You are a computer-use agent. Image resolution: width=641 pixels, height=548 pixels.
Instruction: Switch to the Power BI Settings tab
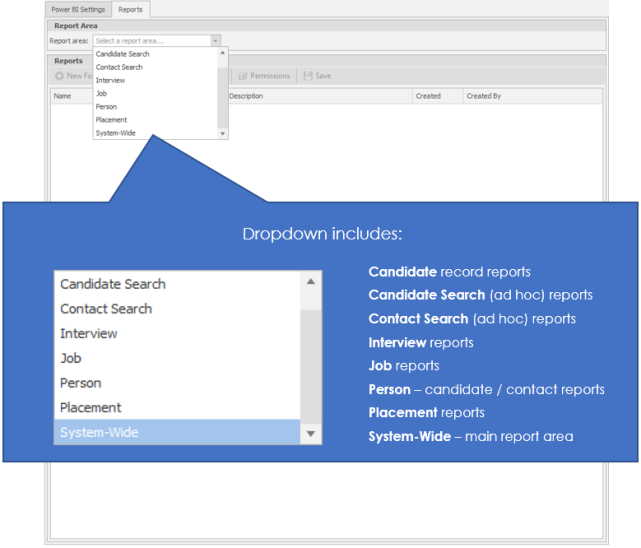[x=78, y=9]
